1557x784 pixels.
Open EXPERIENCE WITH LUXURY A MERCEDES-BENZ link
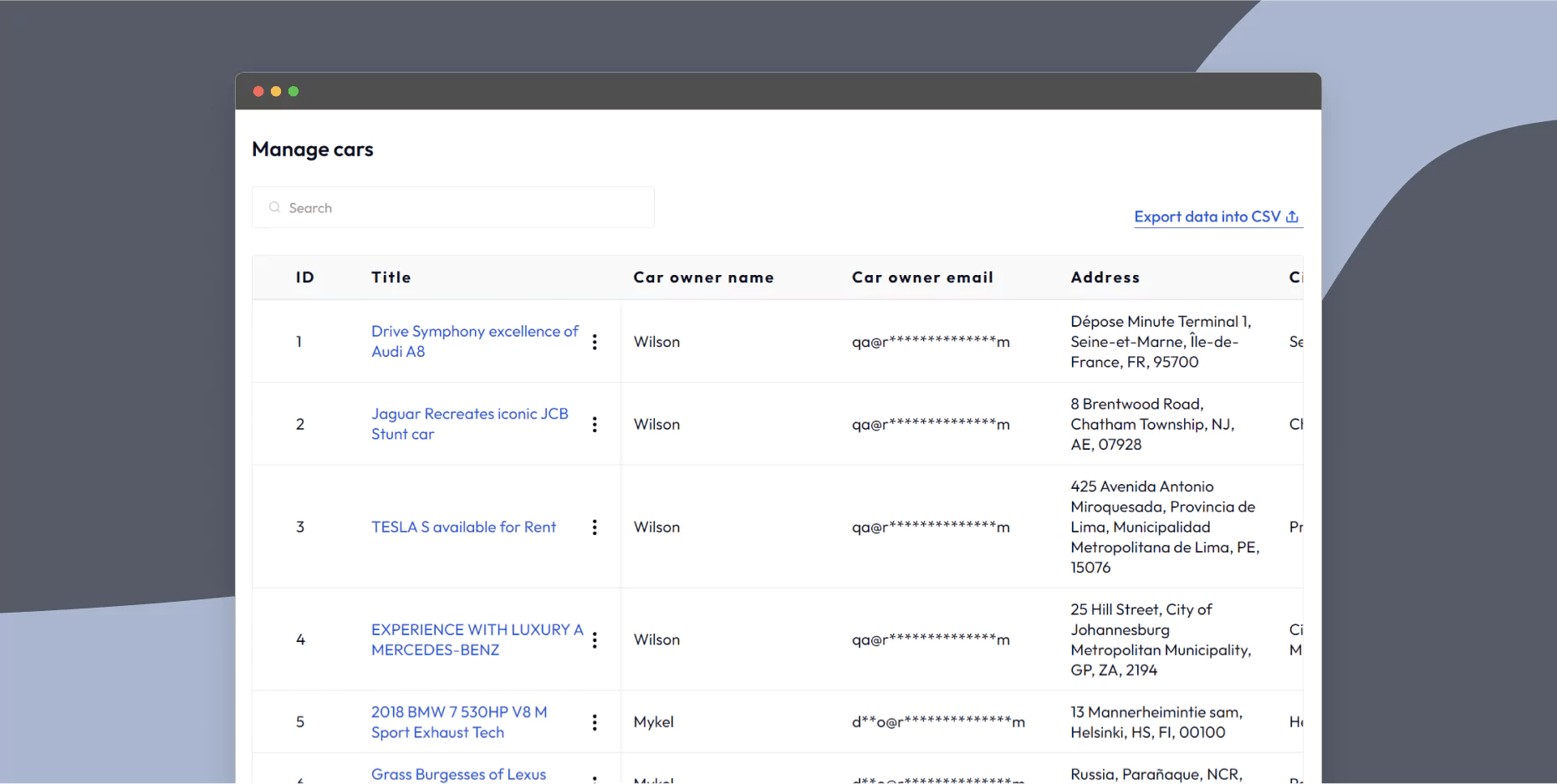(x=477, y=640)
